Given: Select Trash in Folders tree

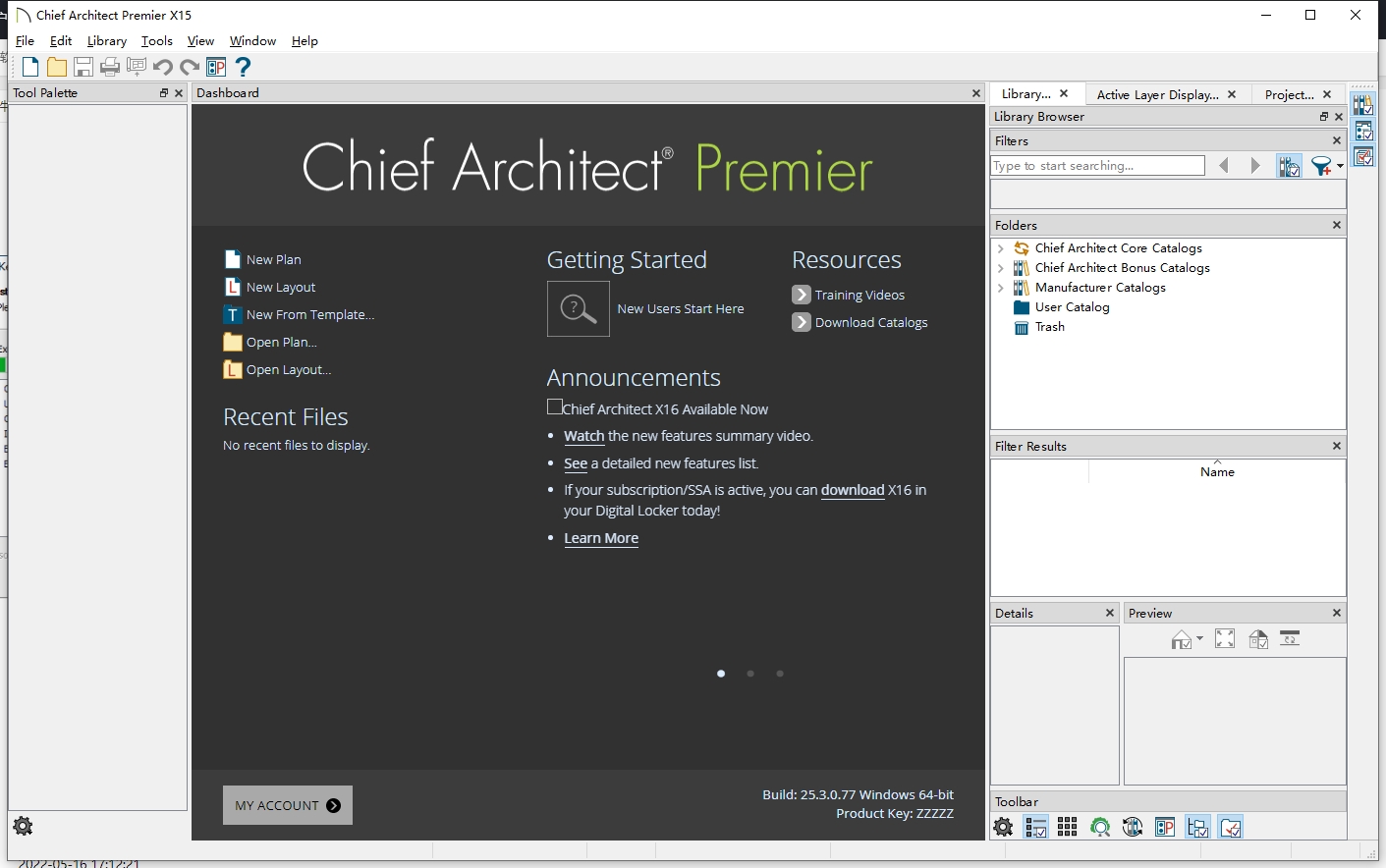Looking at the screenshot, I should click(x=1049, y=327).
